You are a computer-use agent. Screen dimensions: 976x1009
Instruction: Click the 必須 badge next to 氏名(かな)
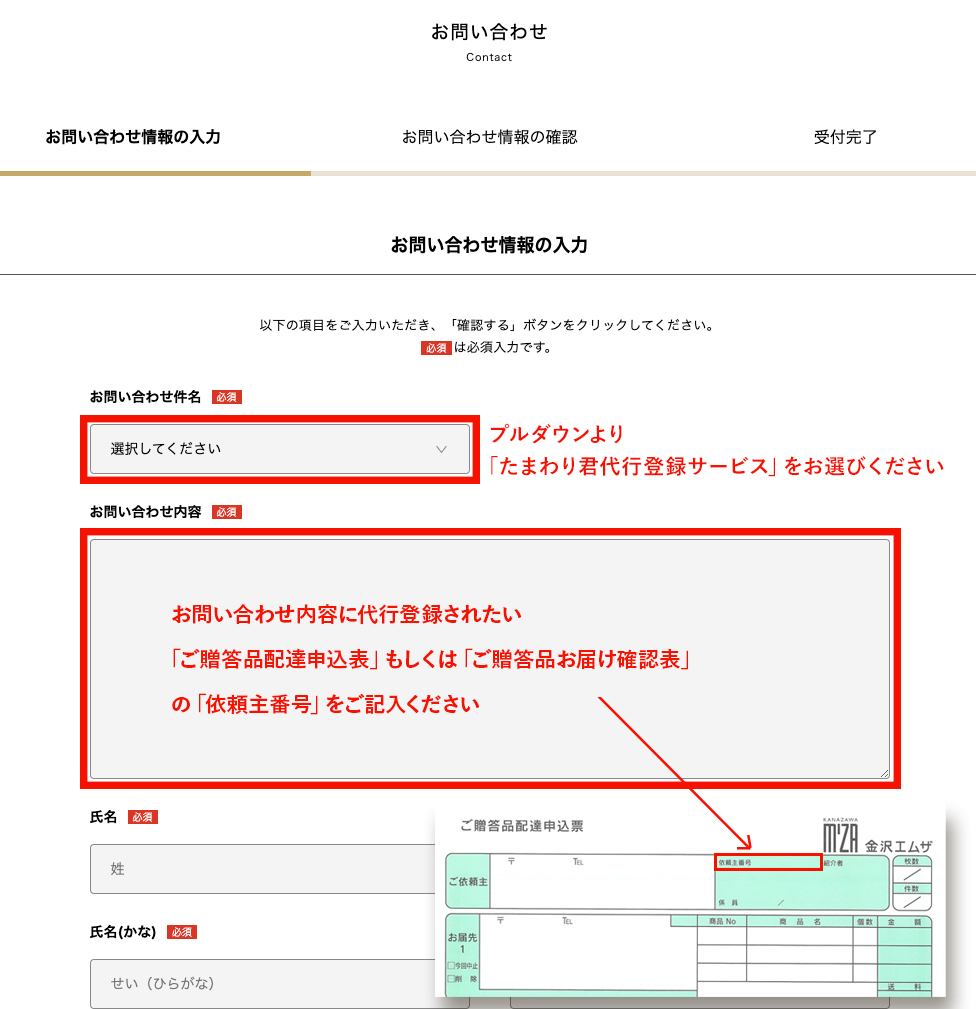pyautogui.click(x=181, y=932)
